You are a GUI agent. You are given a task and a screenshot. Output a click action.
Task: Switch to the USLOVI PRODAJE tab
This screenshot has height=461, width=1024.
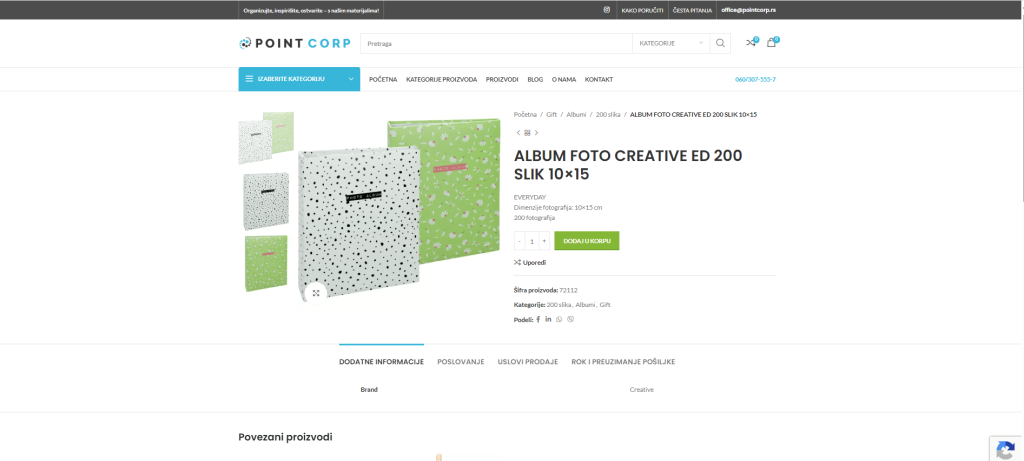(x=528, y=362)
